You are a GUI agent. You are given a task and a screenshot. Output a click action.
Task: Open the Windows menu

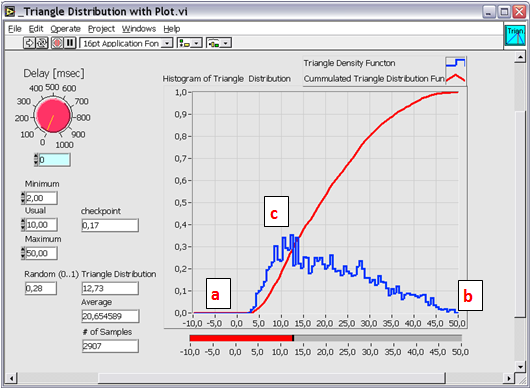pos(139,29)
